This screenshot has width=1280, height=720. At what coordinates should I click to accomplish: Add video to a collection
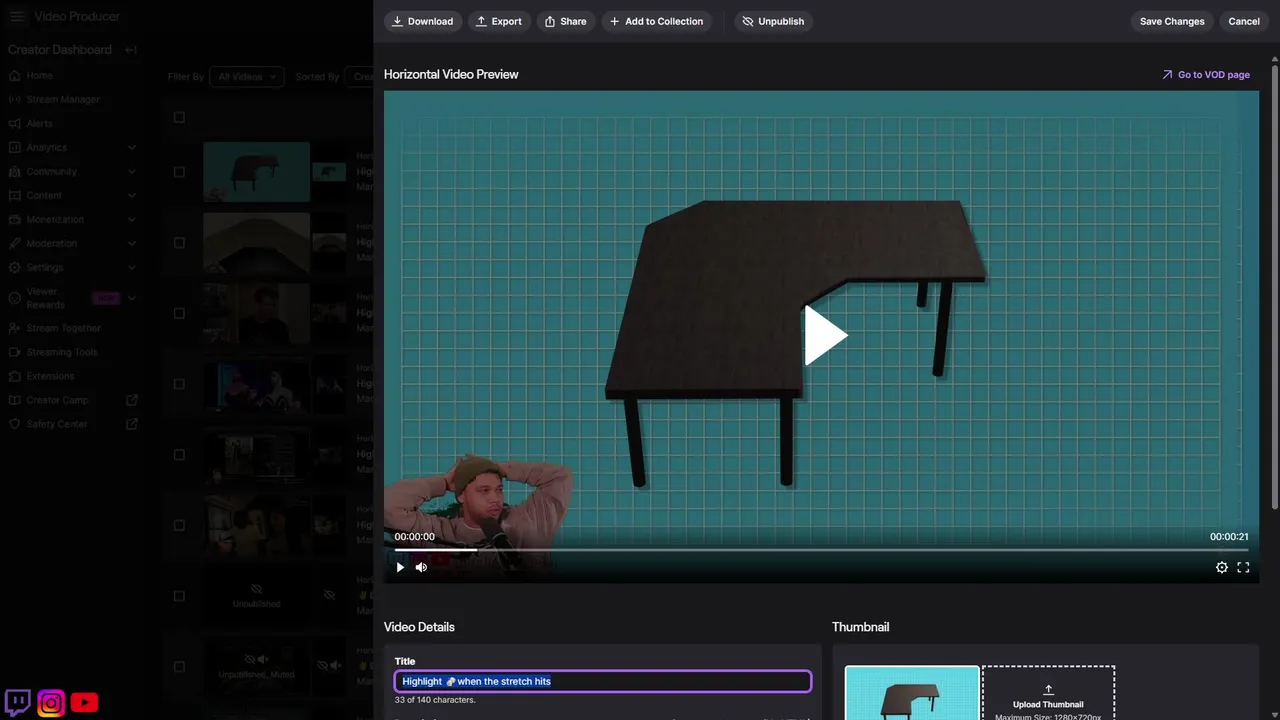[657, 21]
